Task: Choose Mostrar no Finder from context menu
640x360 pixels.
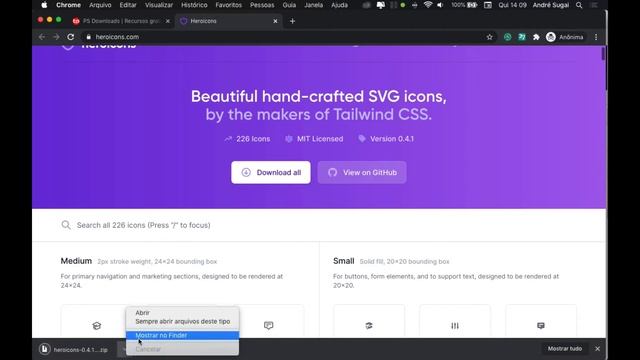Action: point(182,336)
